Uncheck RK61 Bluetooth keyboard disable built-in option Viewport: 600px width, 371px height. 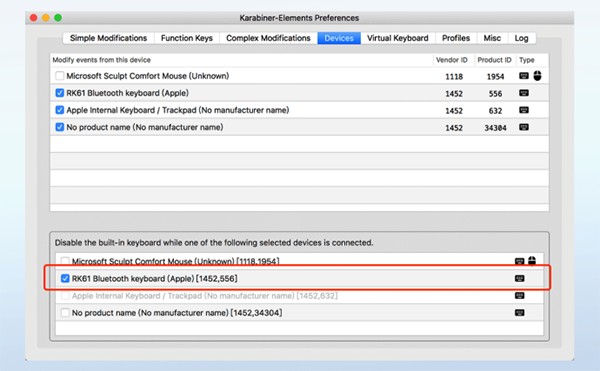coord(65,278)
